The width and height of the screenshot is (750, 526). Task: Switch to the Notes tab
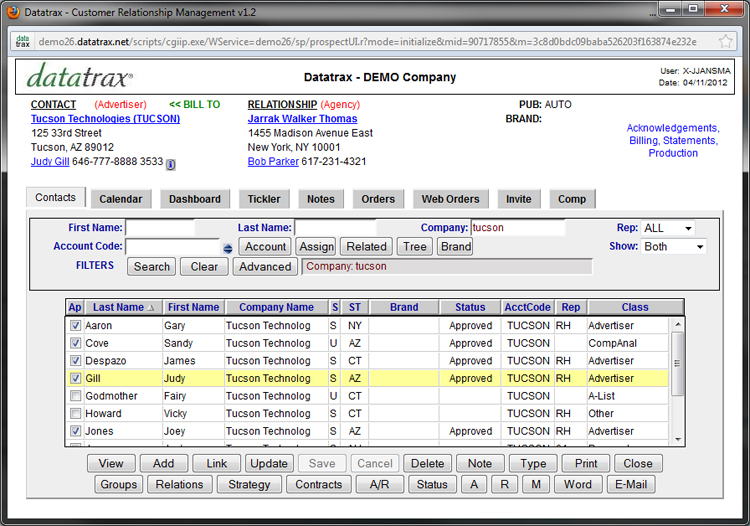click(320, 199)
